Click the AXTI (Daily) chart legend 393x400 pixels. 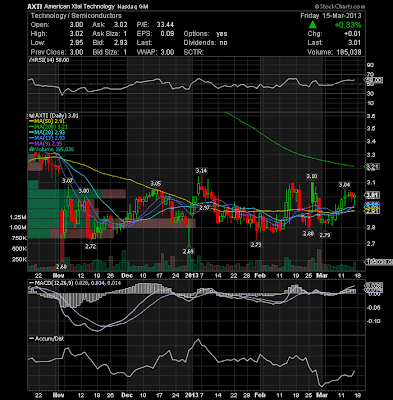53,116
